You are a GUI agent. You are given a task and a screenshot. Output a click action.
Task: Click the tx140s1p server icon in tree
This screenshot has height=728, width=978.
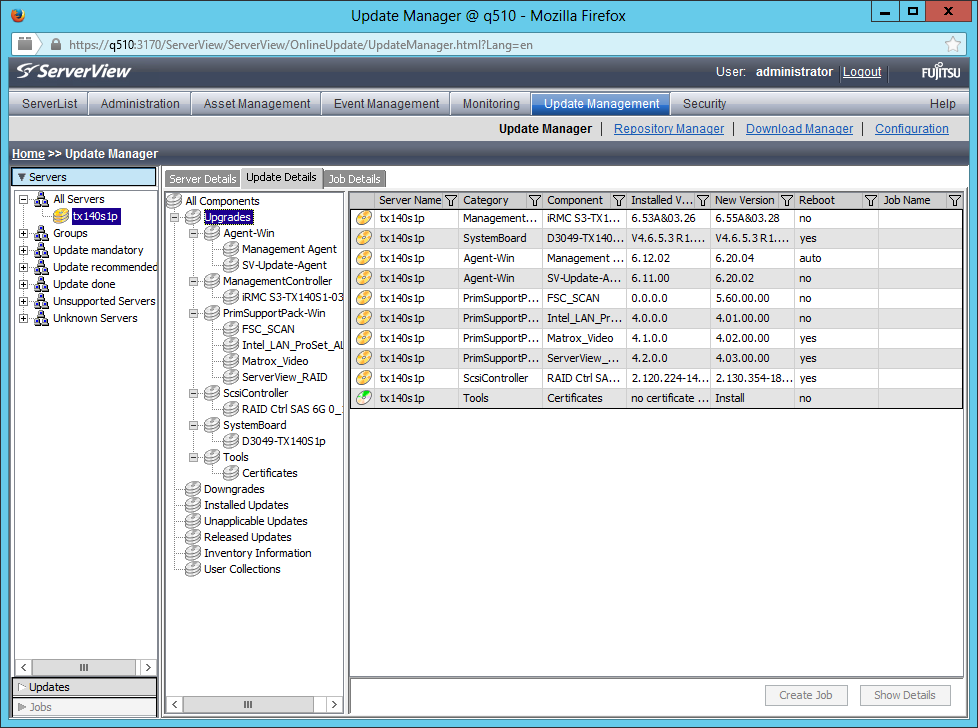(x=61, y=216)
